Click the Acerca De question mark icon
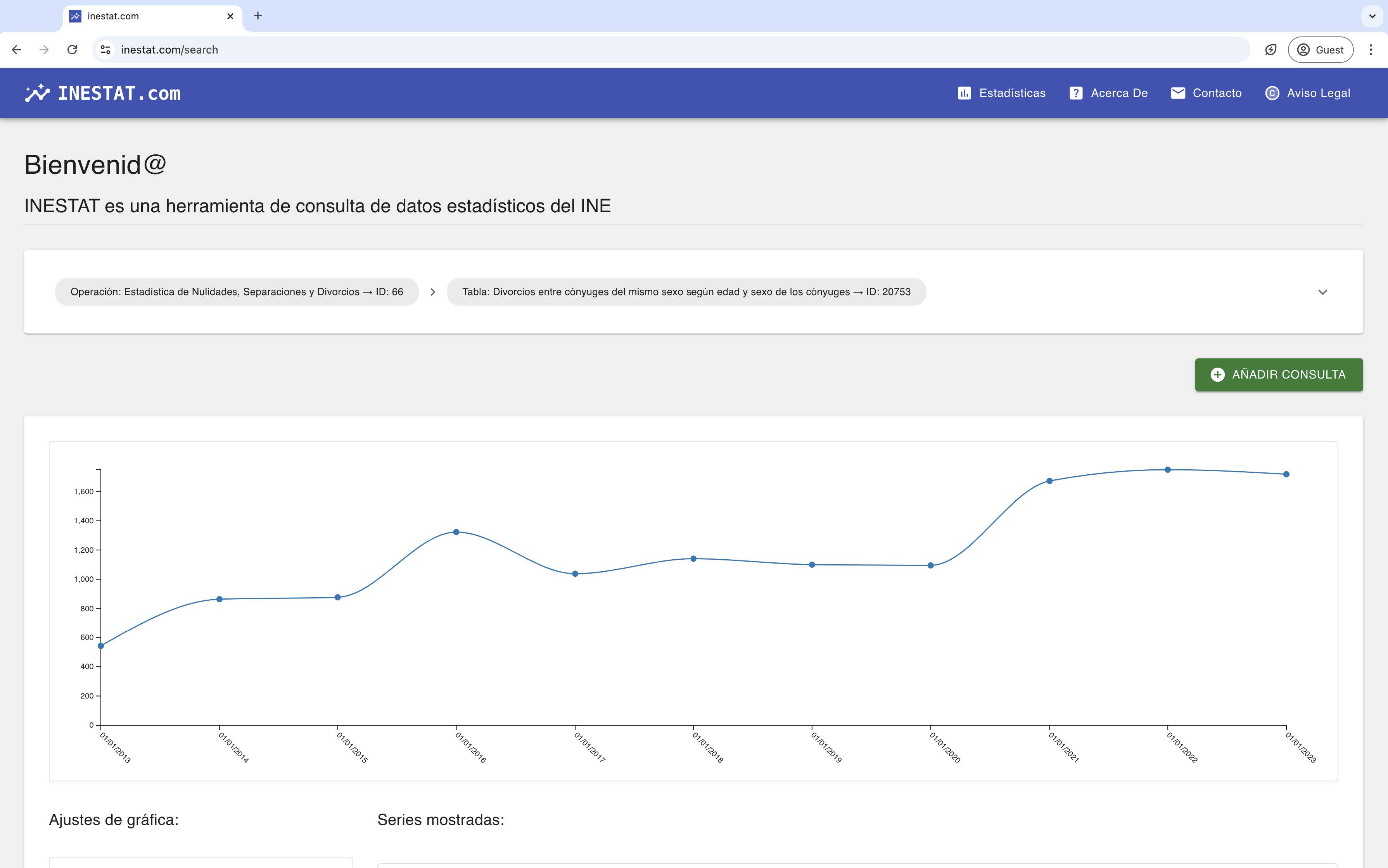 [1076, 93]
